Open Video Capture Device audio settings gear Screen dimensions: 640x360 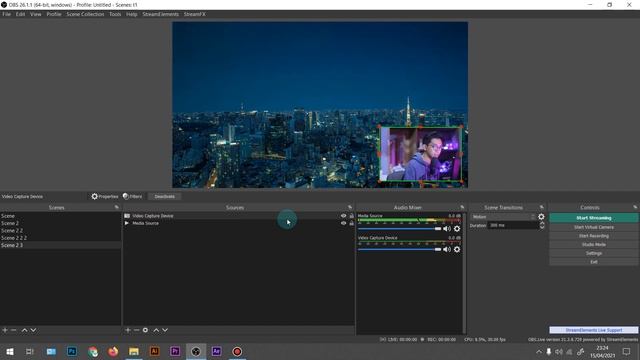pos(457,249)
